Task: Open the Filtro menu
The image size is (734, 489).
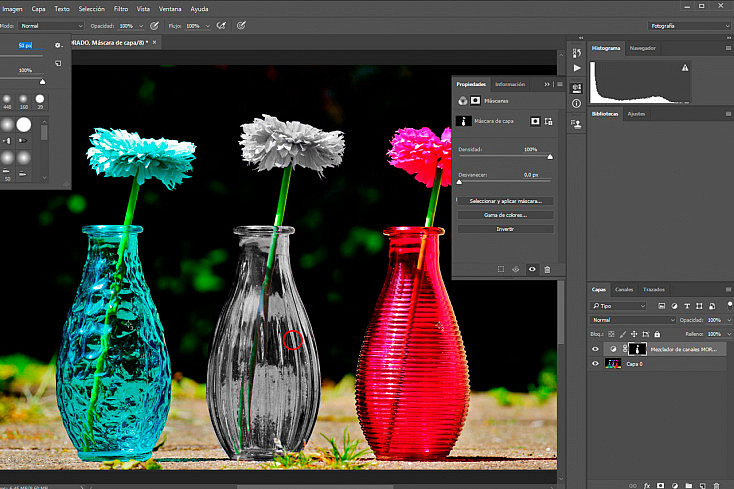Action: (x=121, y=9)
